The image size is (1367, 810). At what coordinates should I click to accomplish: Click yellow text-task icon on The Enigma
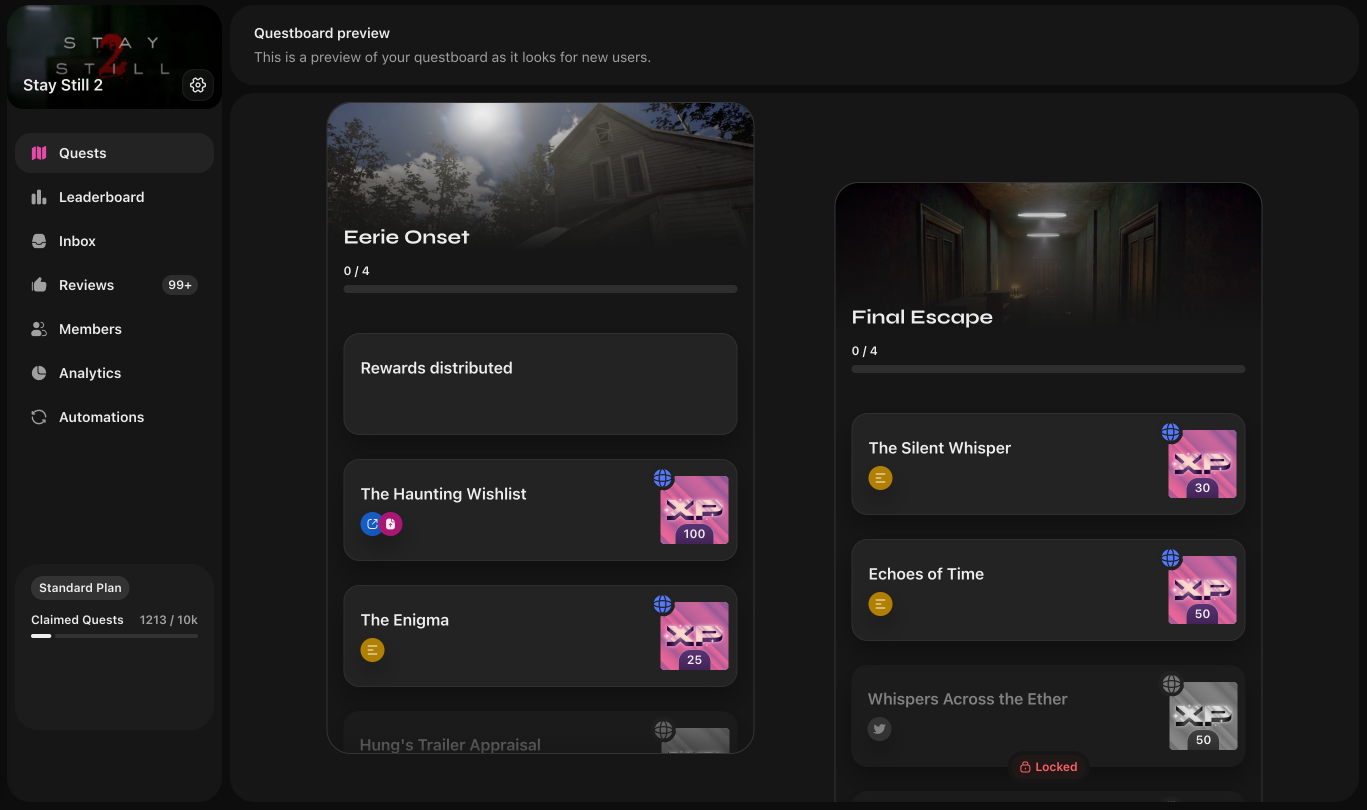coord(372,650)
